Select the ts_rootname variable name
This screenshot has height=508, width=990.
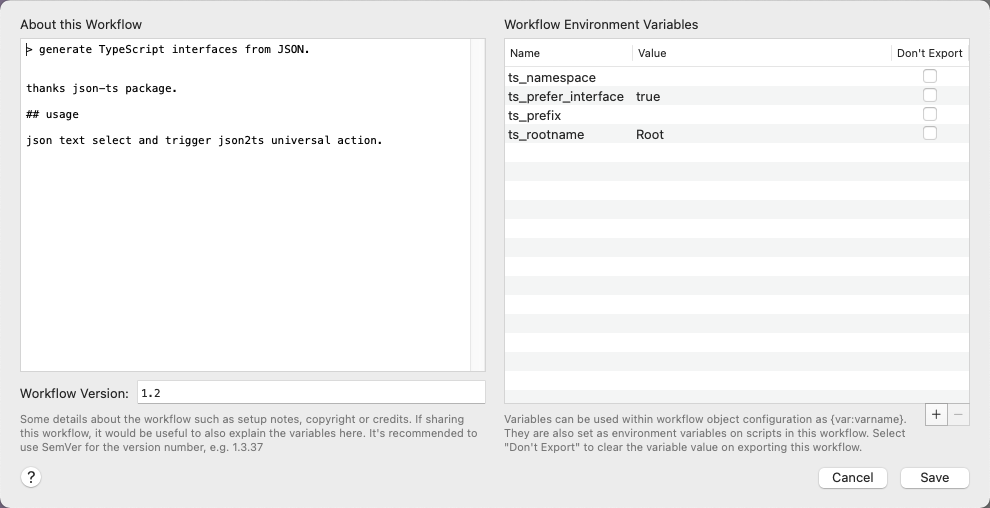(x=546, y=135)
